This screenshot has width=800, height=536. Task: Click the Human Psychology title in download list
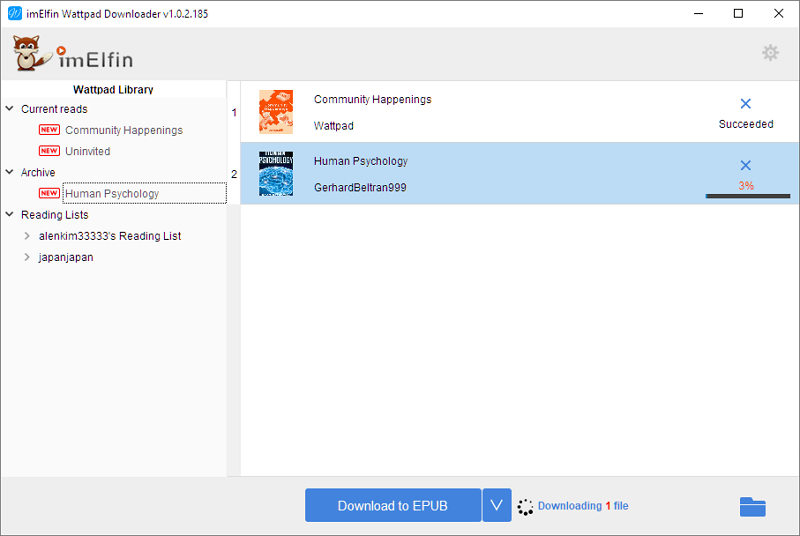click(361, 161)
